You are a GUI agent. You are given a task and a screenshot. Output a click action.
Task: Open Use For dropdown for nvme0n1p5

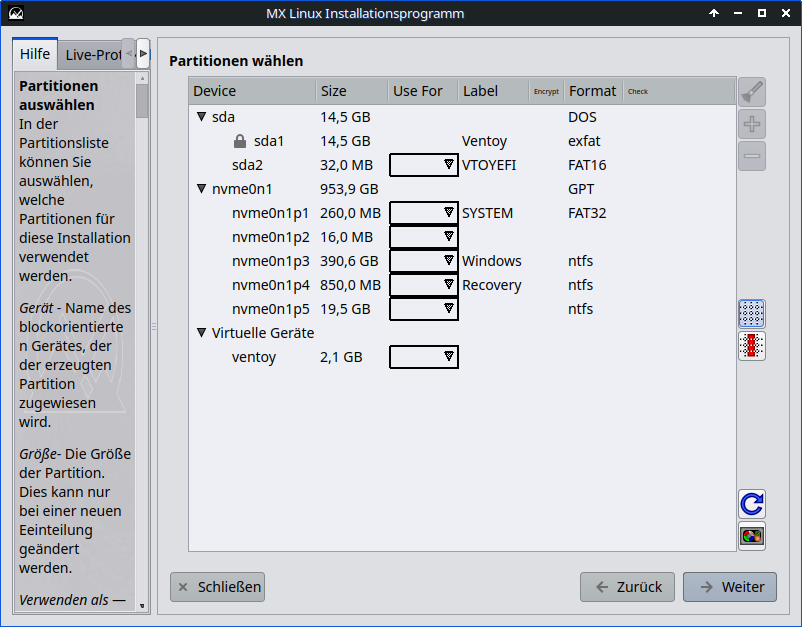point(424,309)
